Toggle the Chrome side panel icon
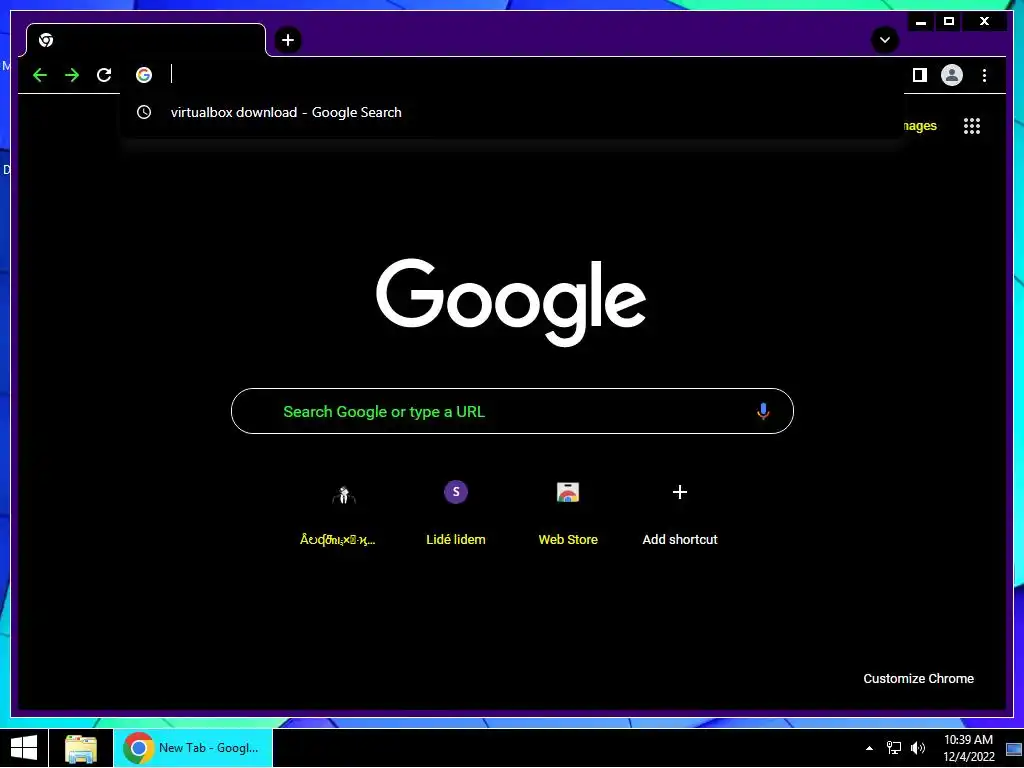Image resolution: width=1024 pixels, height=768 pixels. (x=920, y=75)
